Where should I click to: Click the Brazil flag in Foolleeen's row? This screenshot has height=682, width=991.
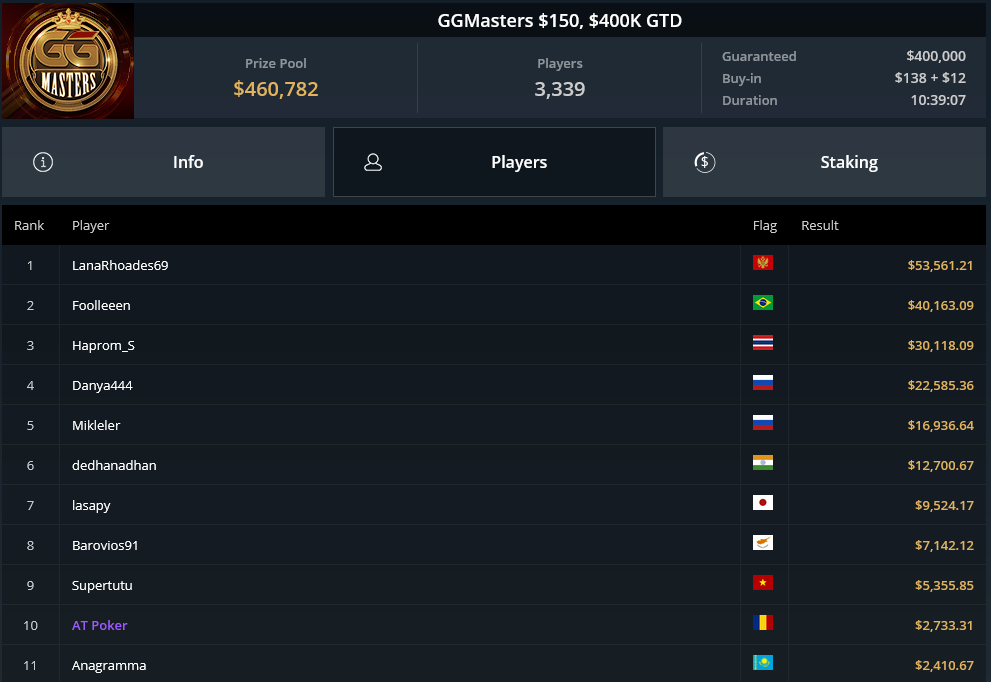coord(763,303)
